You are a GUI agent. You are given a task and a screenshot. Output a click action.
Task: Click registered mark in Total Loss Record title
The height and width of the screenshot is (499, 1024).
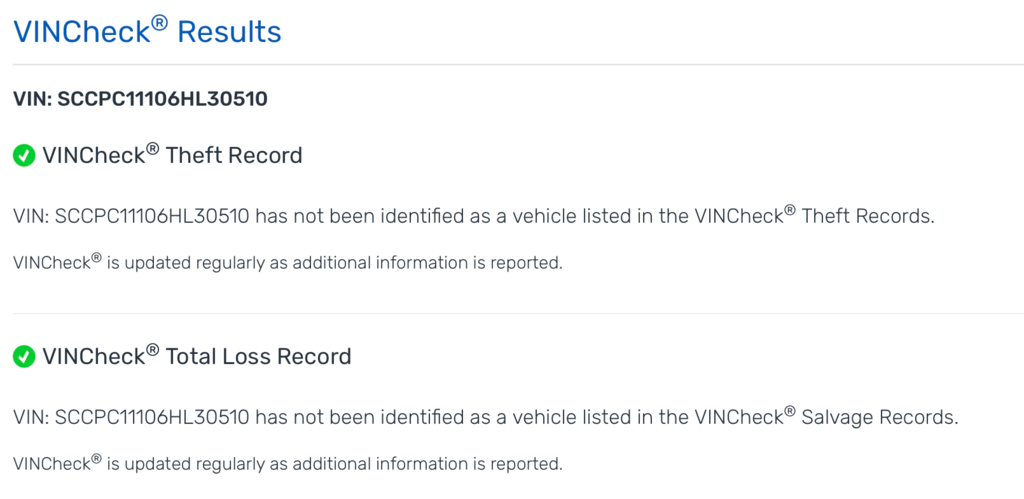click(x=153, y=349)
